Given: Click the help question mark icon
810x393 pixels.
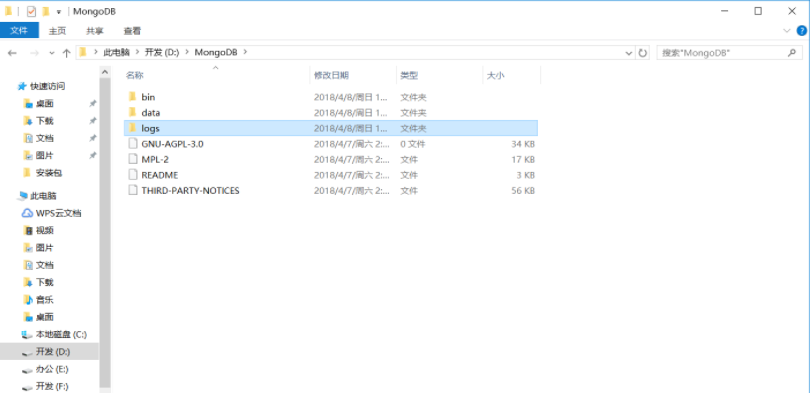Looking at the screenshot, I should tap(801, 31).
